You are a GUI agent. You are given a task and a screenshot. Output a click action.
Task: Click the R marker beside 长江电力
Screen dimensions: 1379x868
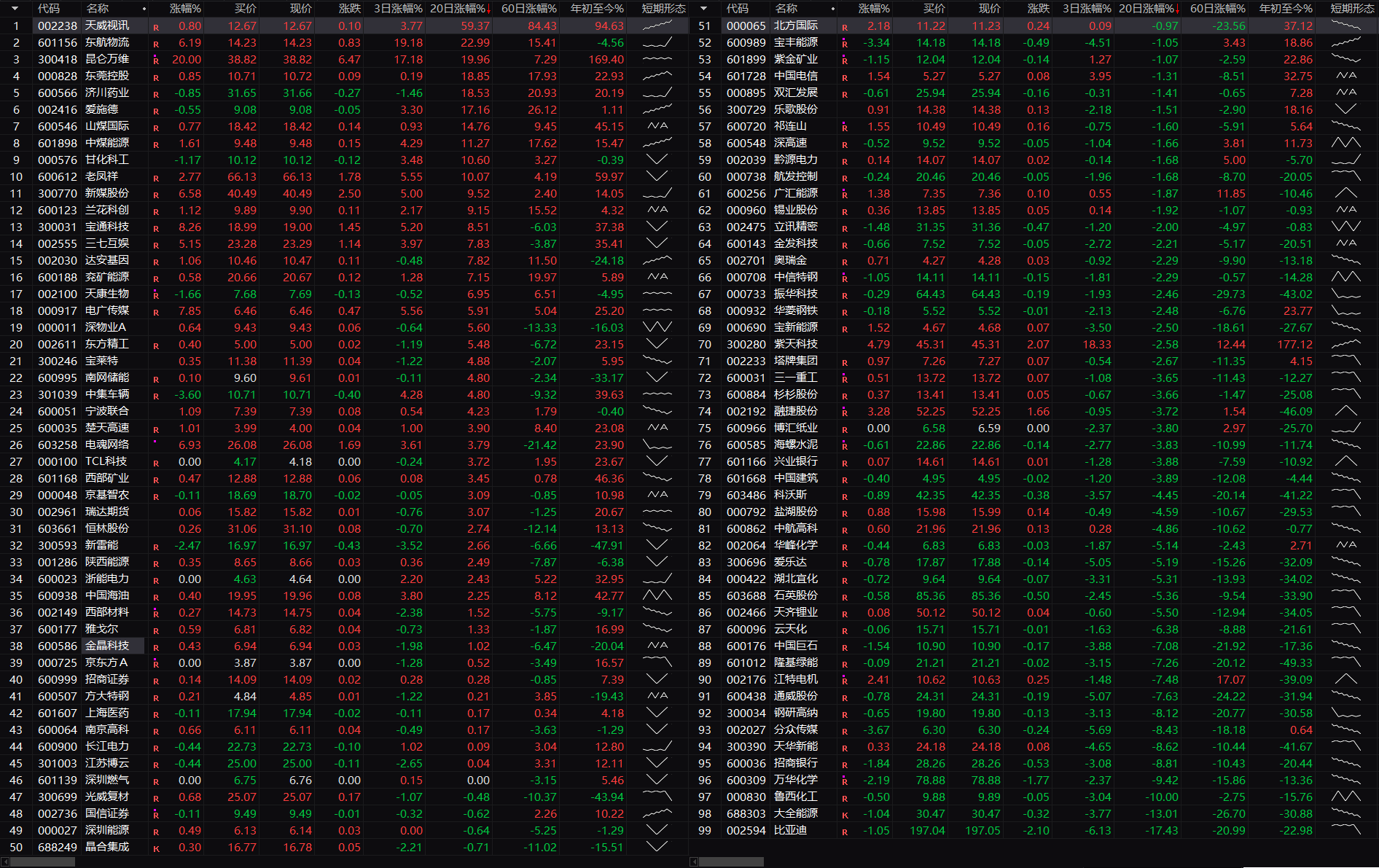pos(156,748)
